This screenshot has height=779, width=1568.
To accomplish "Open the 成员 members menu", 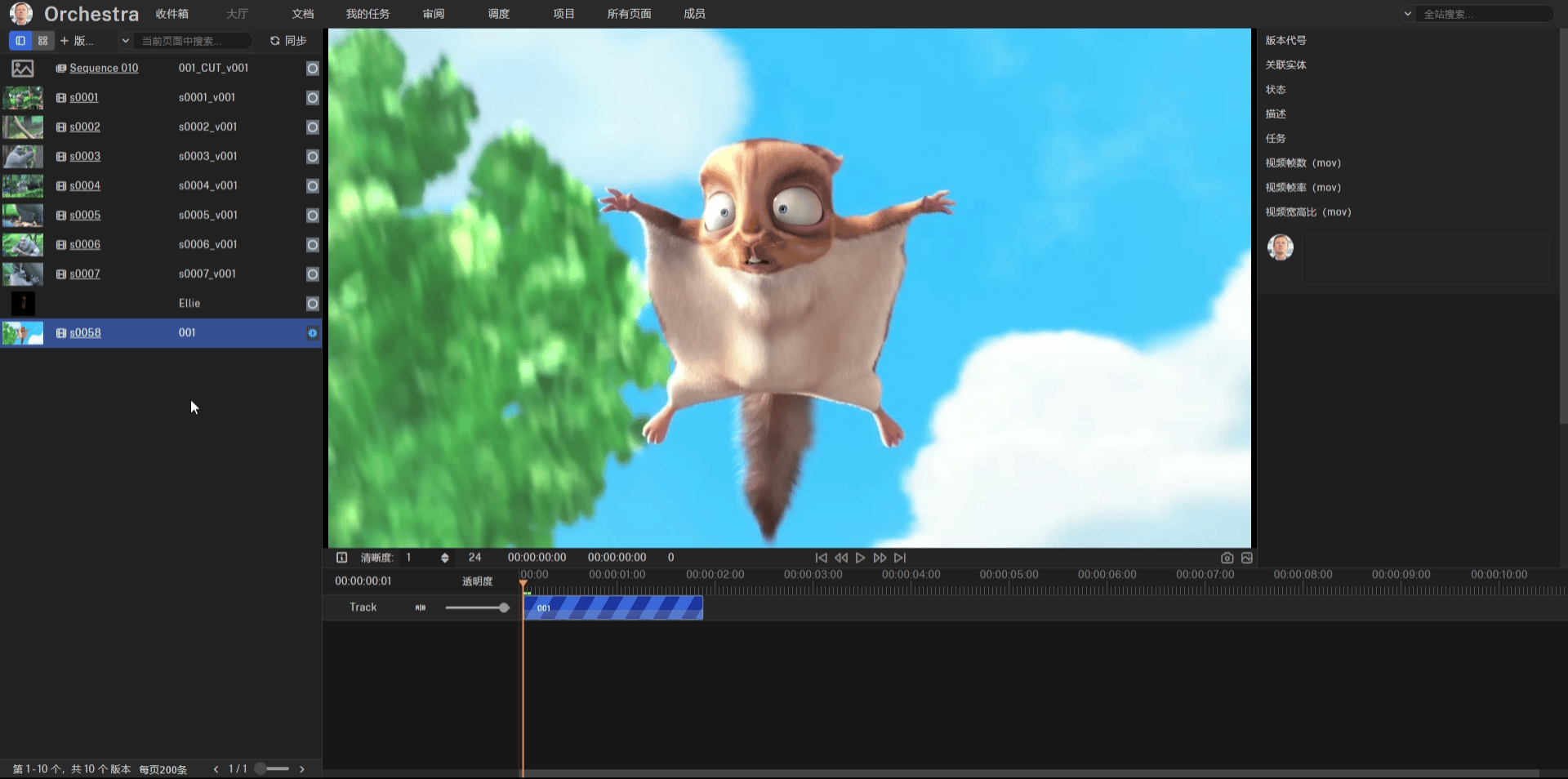I will click(x=695, y=14).
